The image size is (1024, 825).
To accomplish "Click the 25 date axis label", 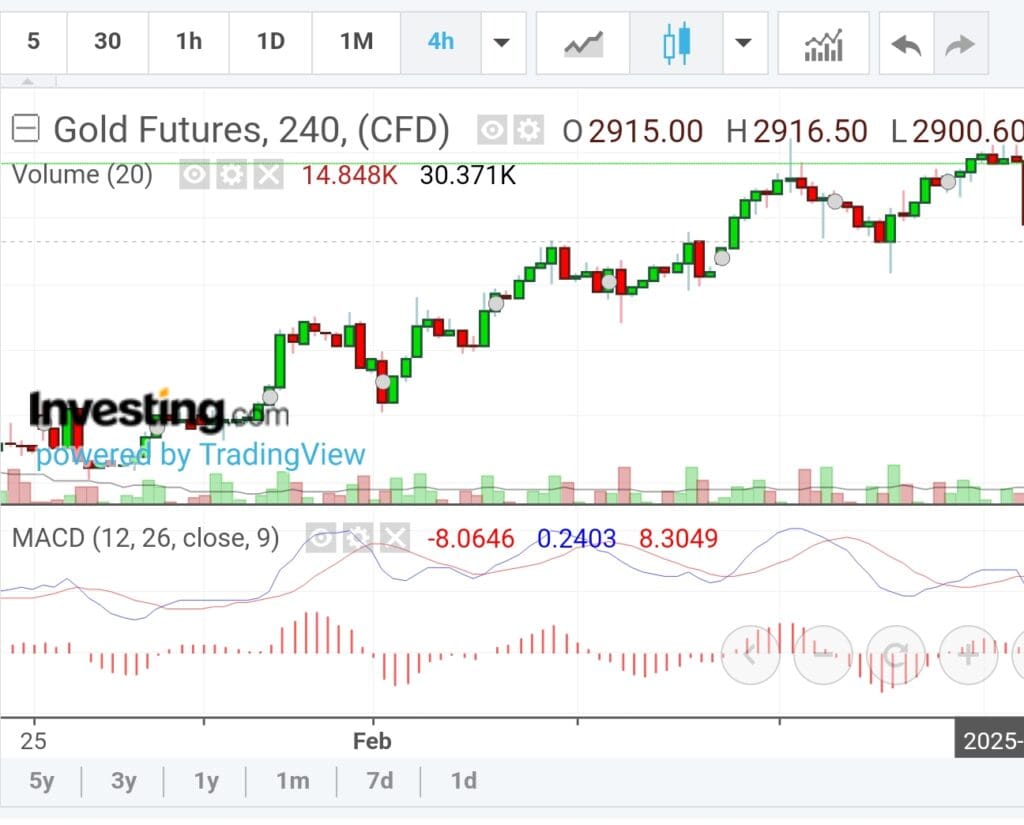I will click(x=33, y=741).
